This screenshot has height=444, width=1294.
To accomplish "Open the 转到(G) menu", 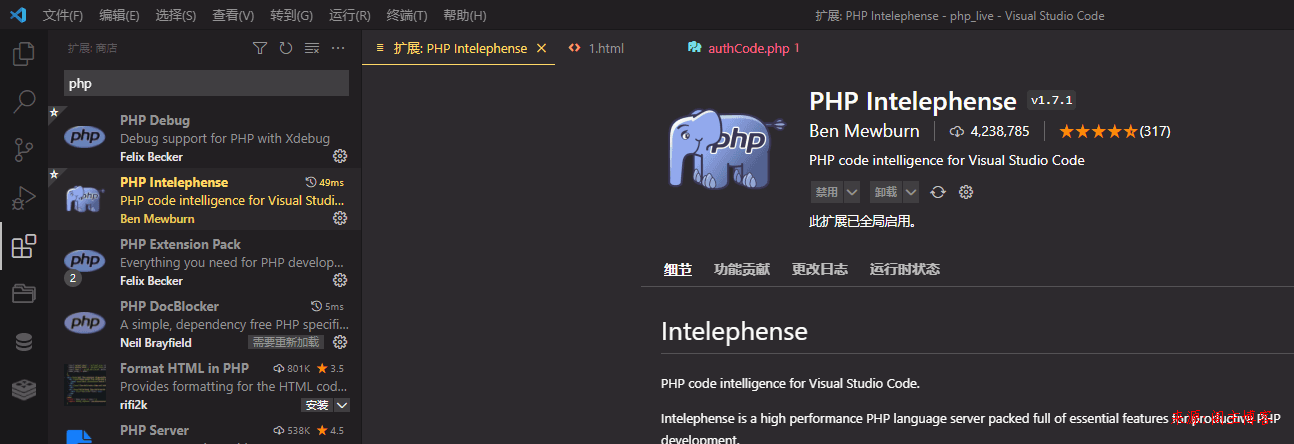I will pyautogui.click(x=291, y=16).
